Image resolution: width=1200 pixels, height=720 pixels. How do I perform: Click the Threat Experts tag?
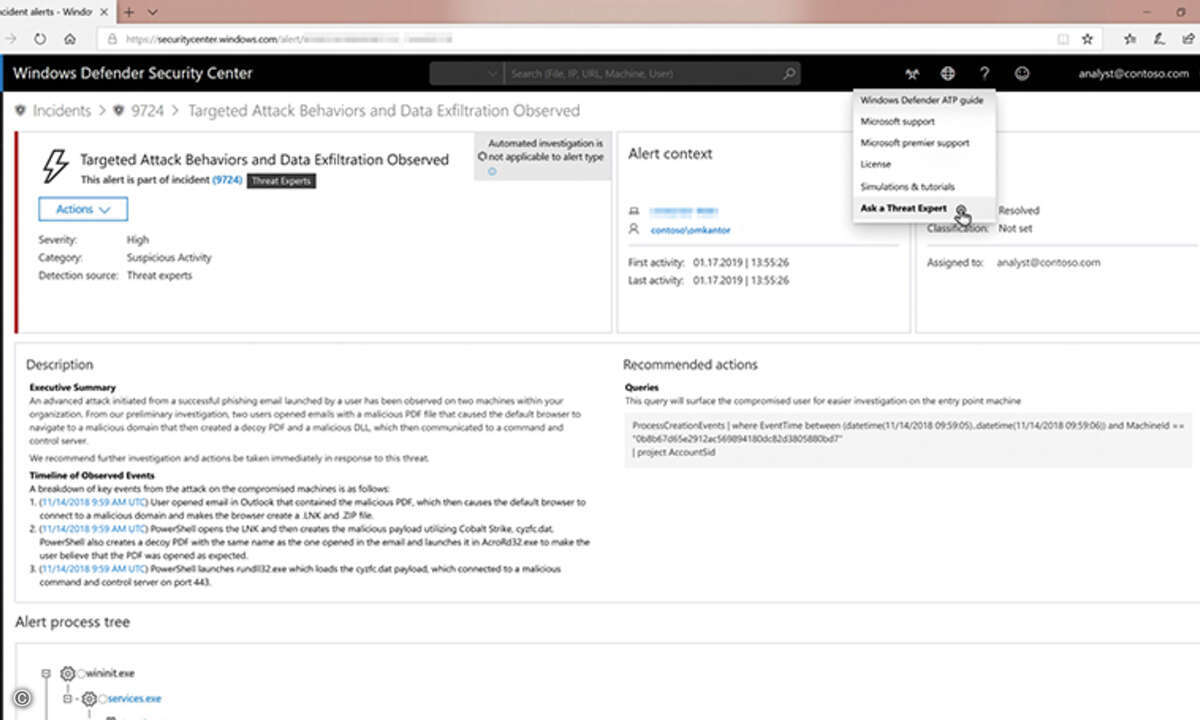(x=280, y=181)
